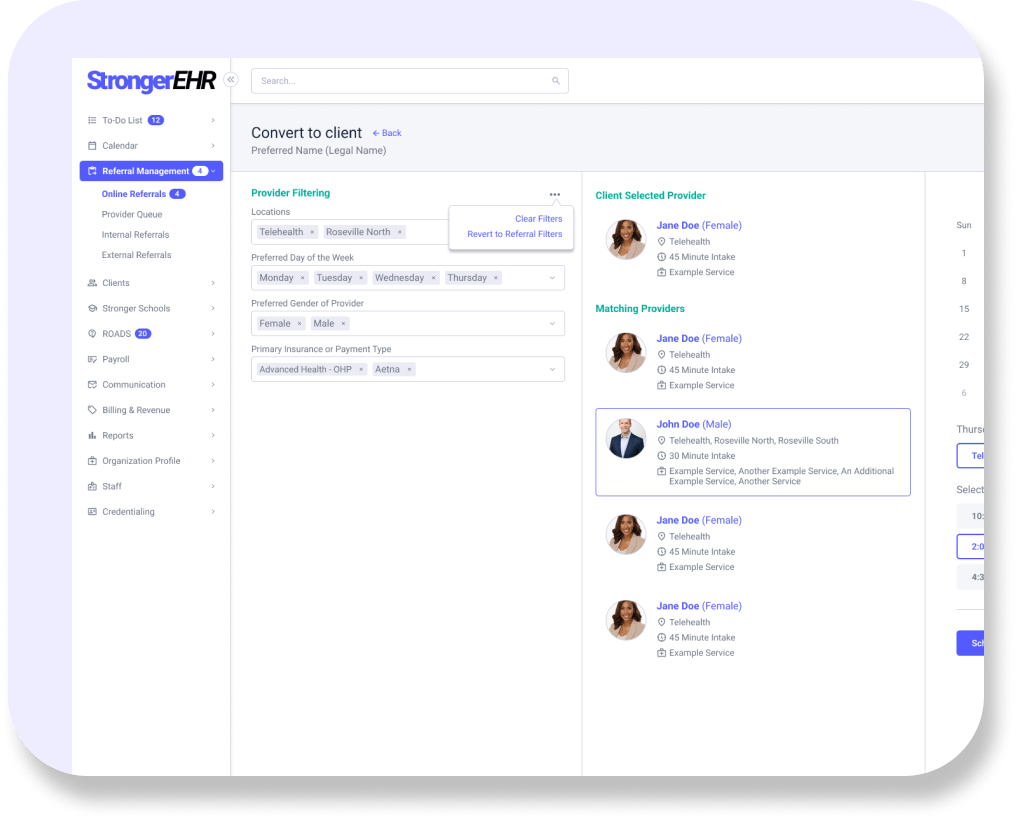Click the Search input field
Image resolution: width=1016 pixels, height=820 pixels.
coord(400,81)
